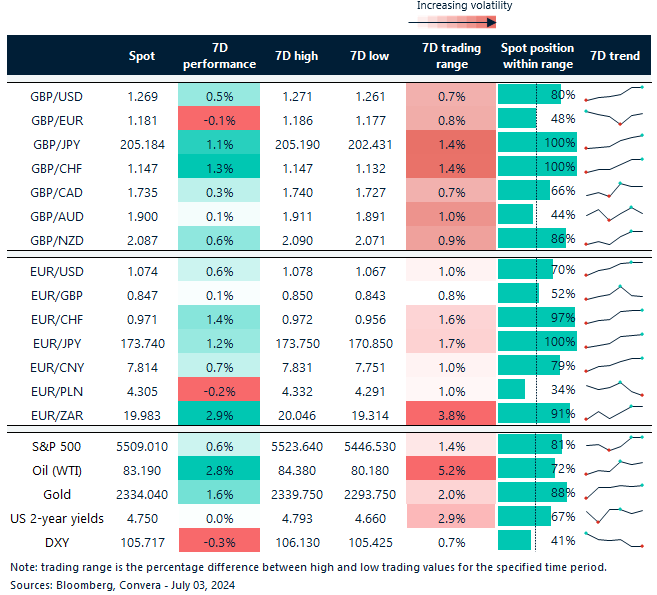Screen dimensions: 657x595
Task: Select the Oil (WTI) 5.2% trading range cell
Action: [452, 467]
